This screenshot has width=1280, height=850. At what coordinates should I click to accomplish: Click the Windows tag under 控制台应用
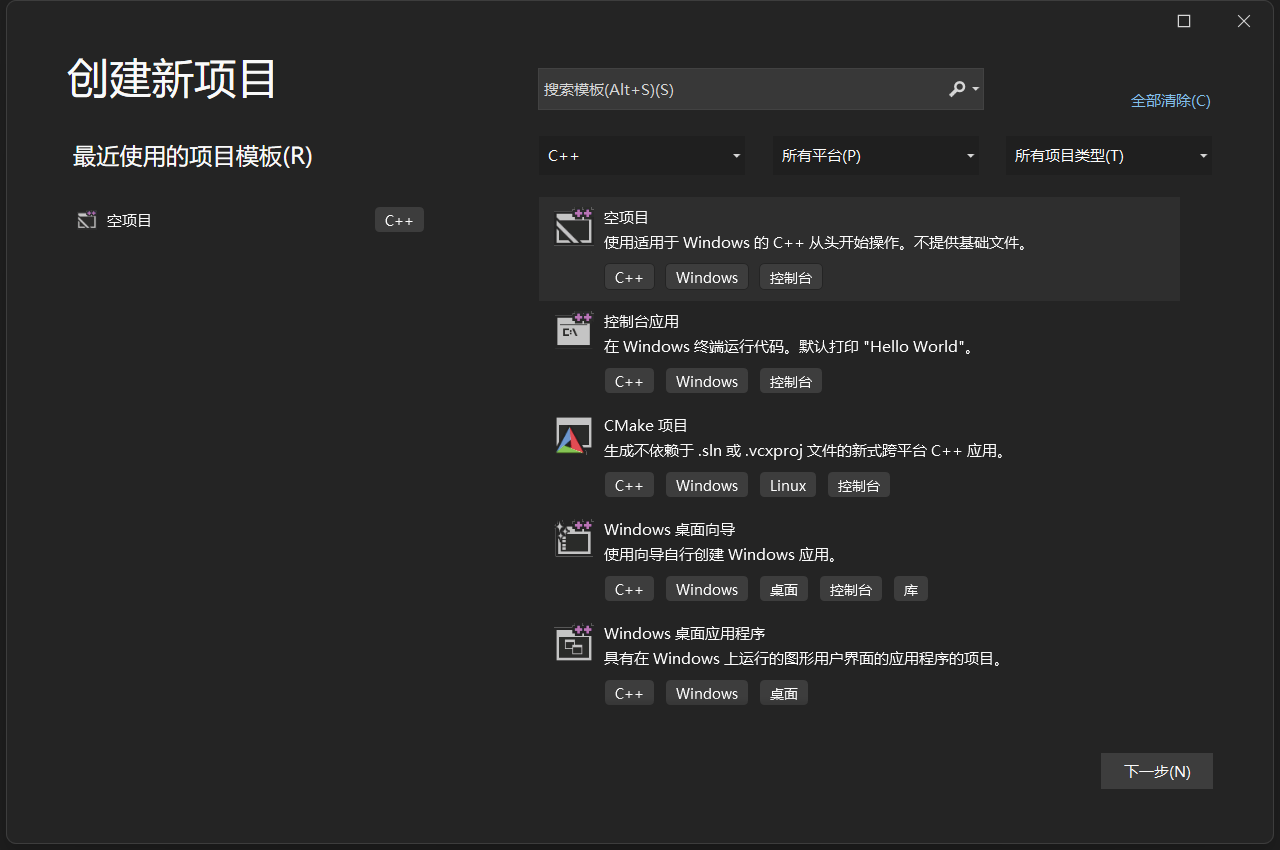(x=707, y=381)
